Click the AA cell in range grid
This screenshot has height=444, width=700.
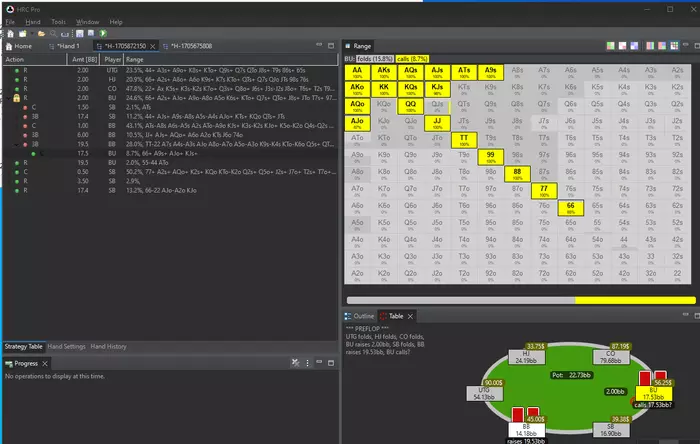(357, 72)
